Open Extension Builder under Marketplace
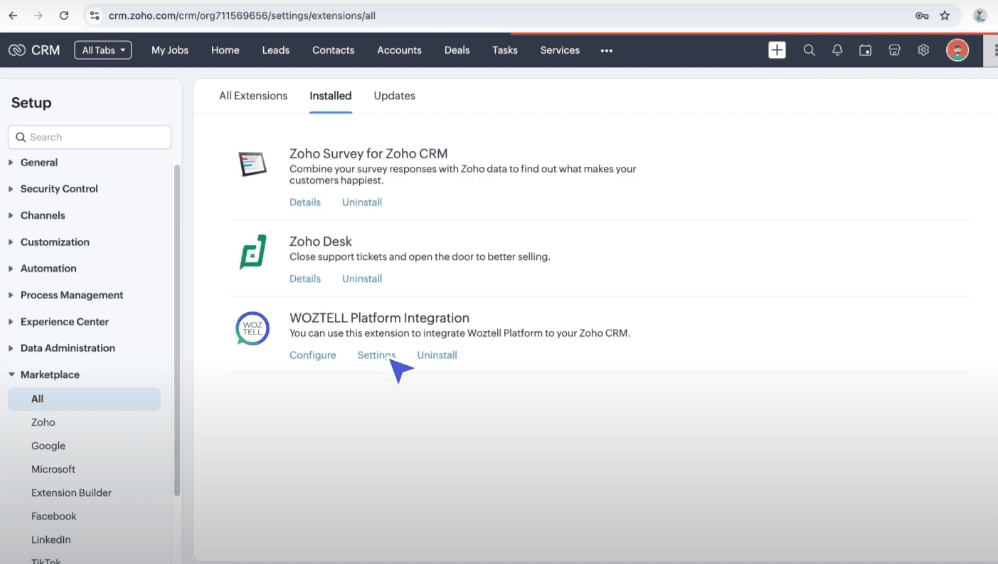998x564 pixels. [71, 493]
